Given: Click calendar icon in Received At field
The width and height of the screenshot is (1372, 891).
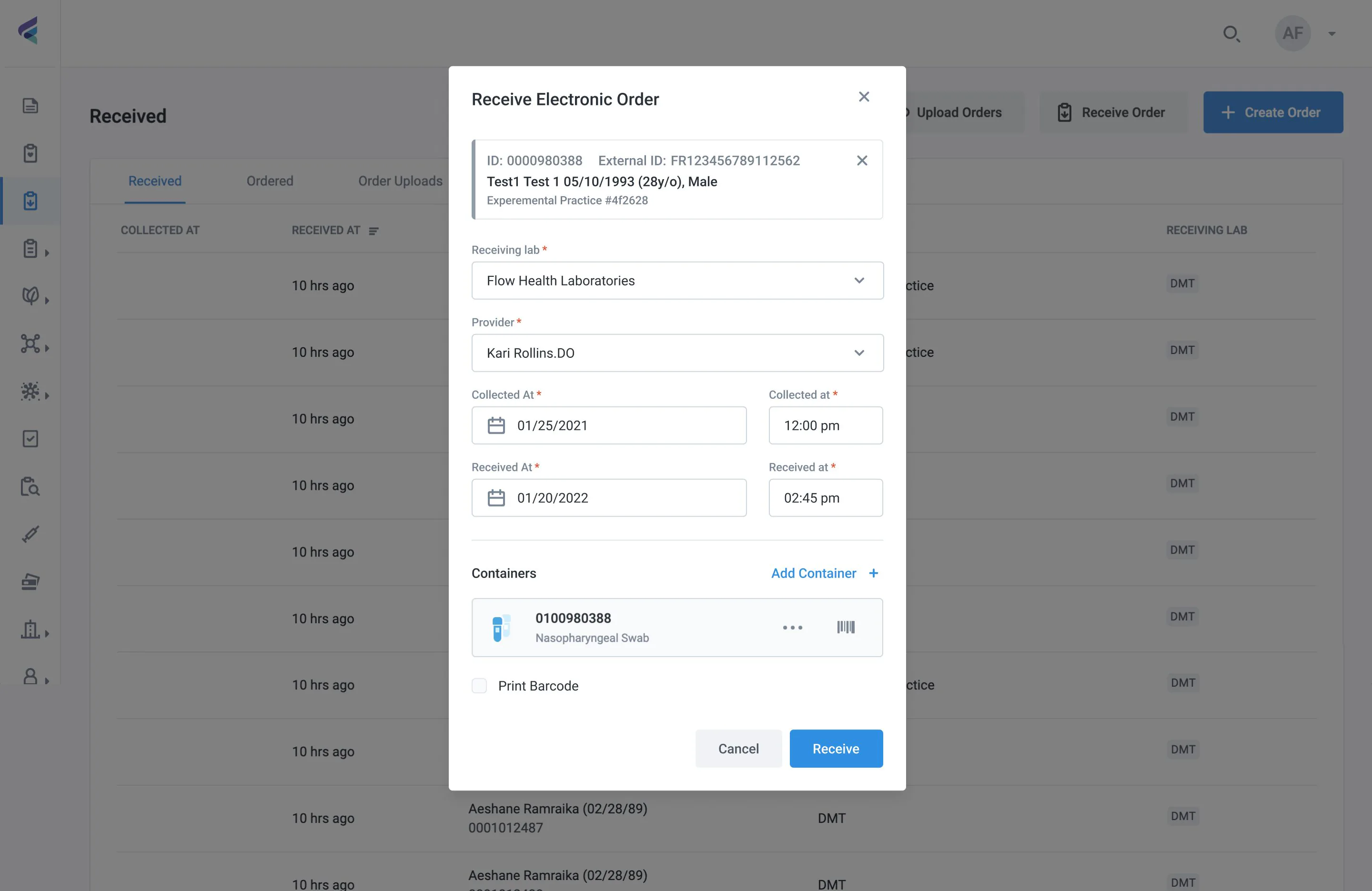Looking at the screenshot, I should point(496,498).
